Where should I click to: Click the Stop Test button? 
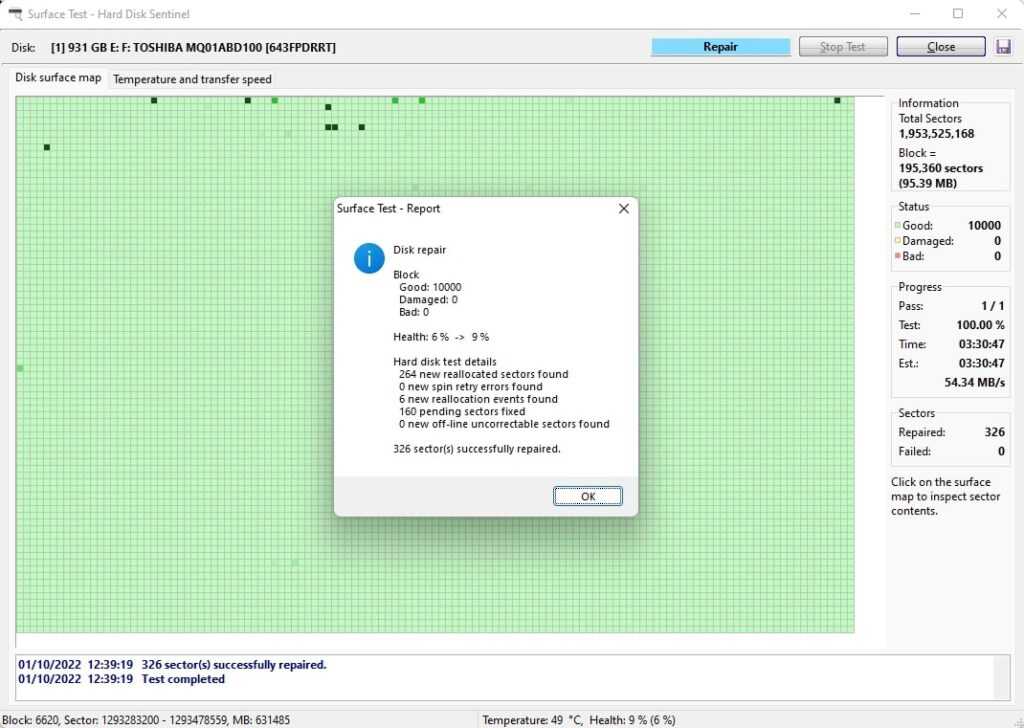click(x=842, y=46)
